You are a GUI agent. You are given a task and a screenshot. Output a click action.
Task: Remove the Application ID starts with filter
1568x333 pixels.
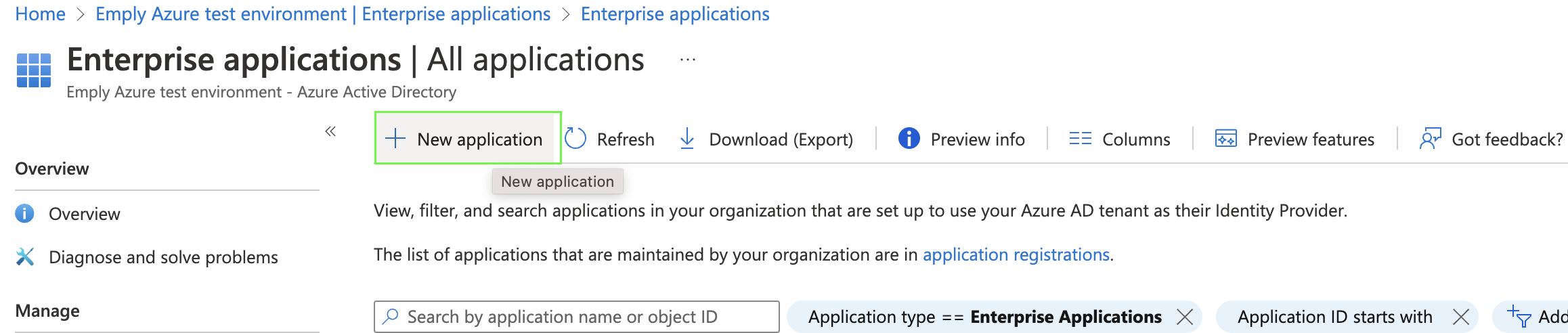(1461, 317)
